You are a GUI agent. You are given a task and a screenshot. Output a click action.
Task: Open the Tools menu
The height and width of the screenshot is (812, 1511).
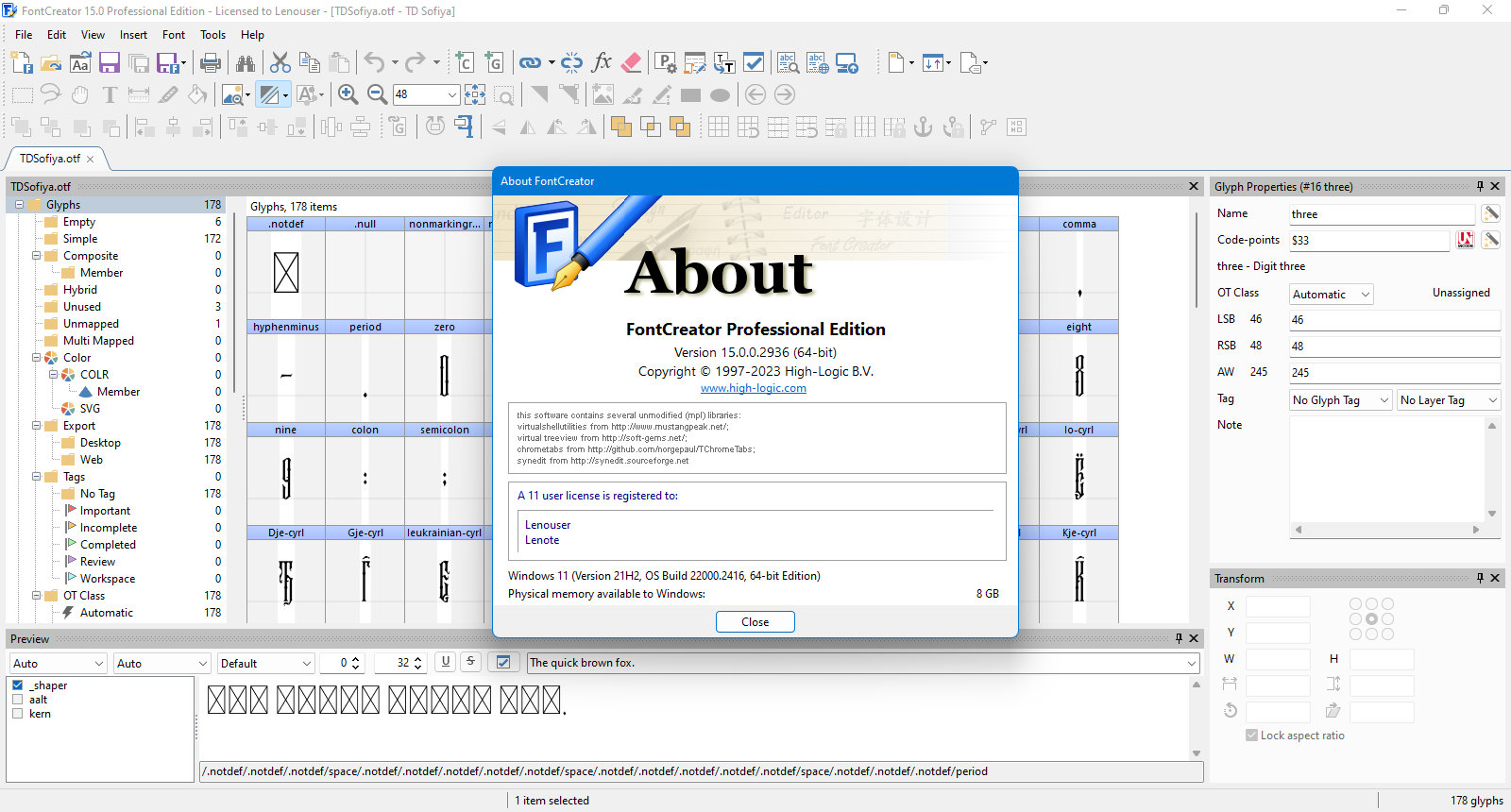(212, 35)
